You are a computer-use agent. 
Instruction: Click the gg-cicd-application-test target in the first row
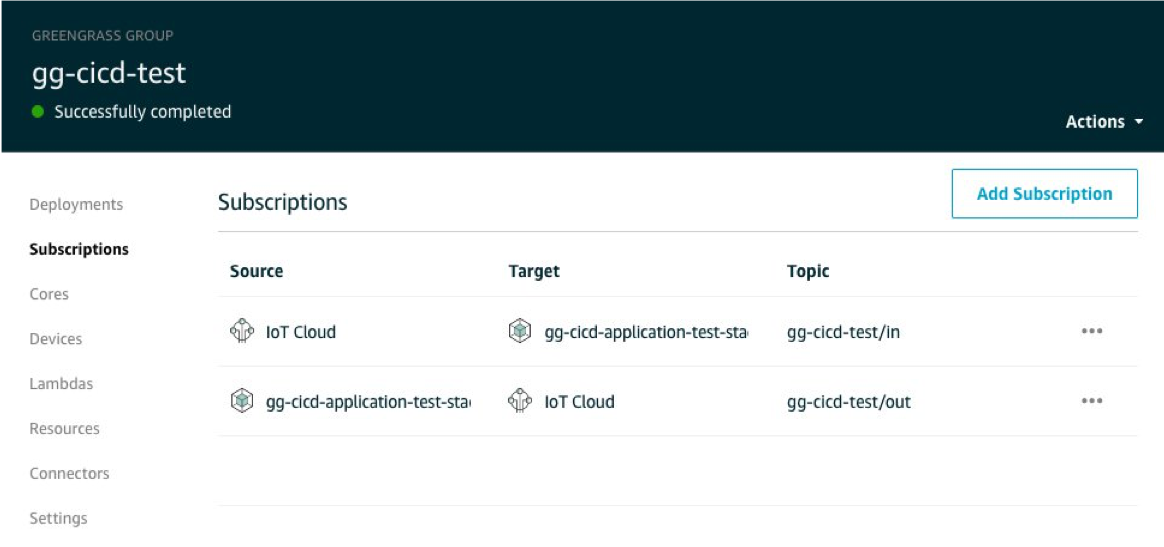[647, 332]
